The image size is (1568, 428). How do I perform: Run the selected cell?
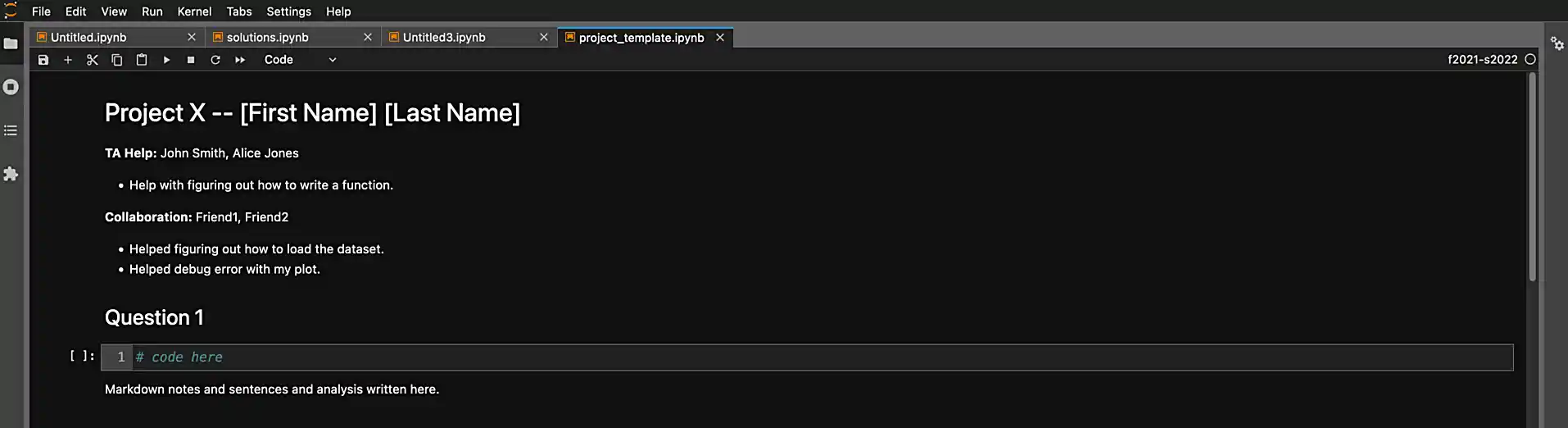pyautogui.click(x=166, y=60)
